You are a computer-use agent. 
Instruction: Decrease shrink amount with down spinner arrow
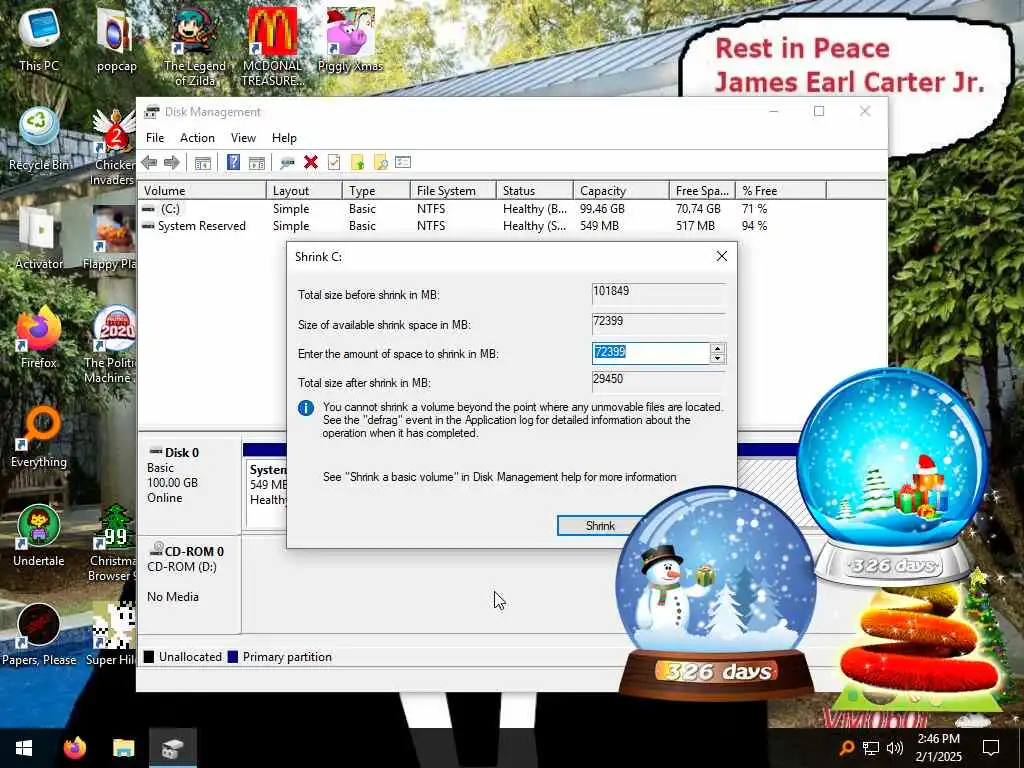pos(717,358)
